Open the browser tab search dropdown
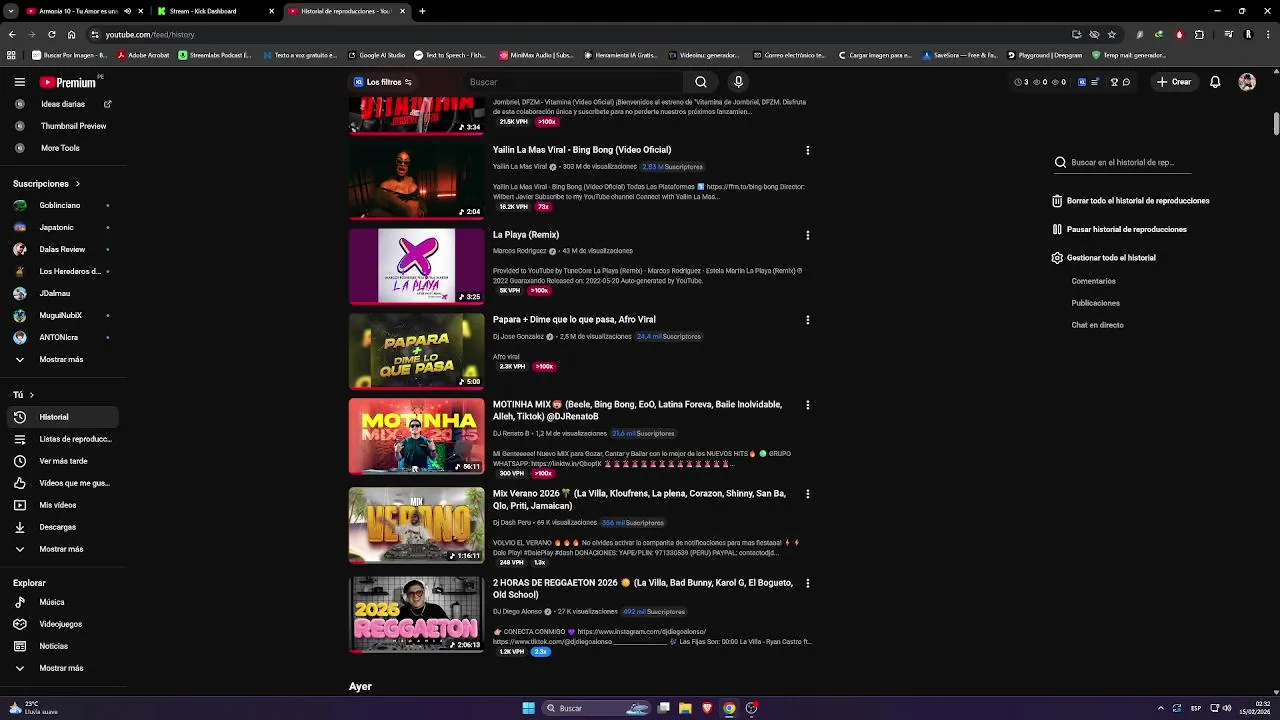Viewport: 1280px width, 720px height. coord(11,11)
